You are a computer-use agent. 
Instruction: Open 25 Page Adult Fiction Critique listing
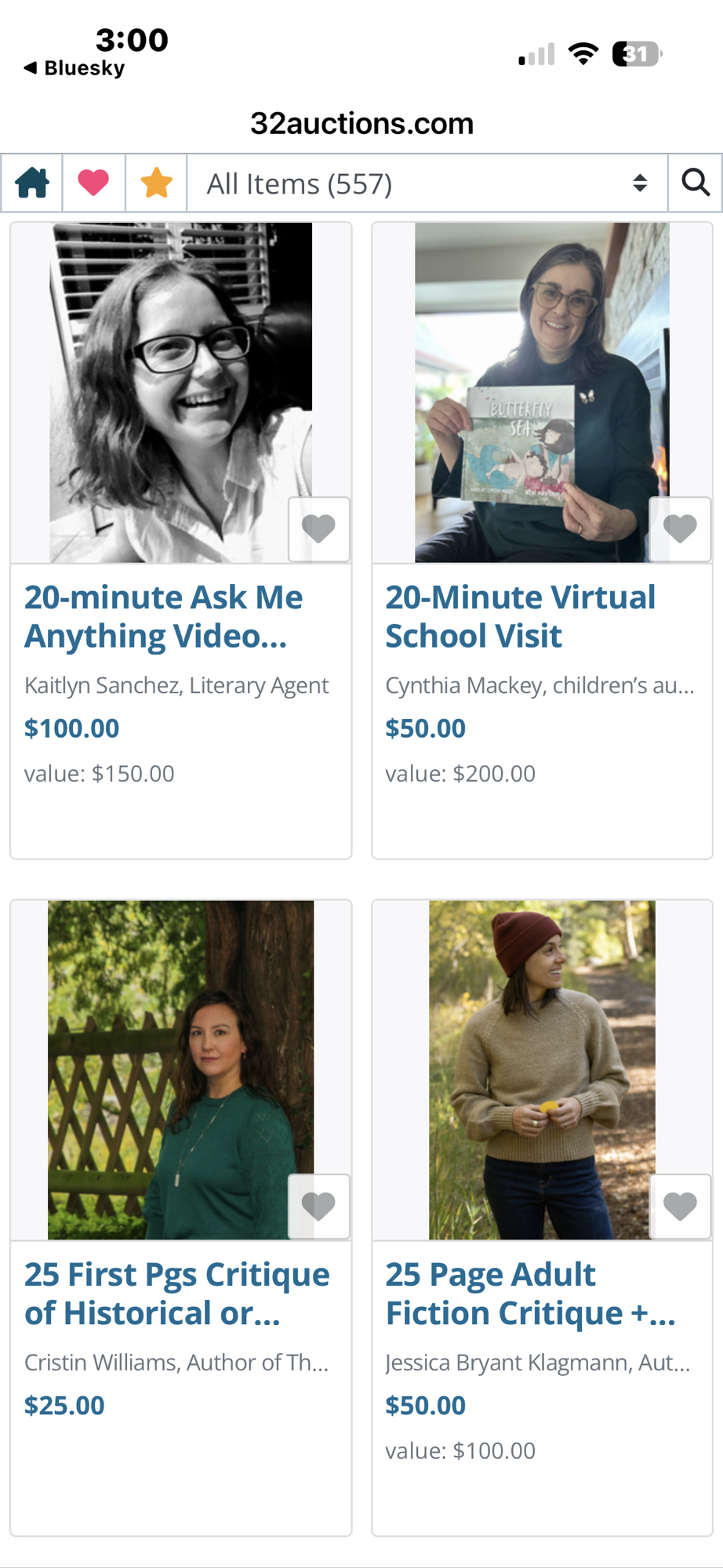(x=529, y=1294)
